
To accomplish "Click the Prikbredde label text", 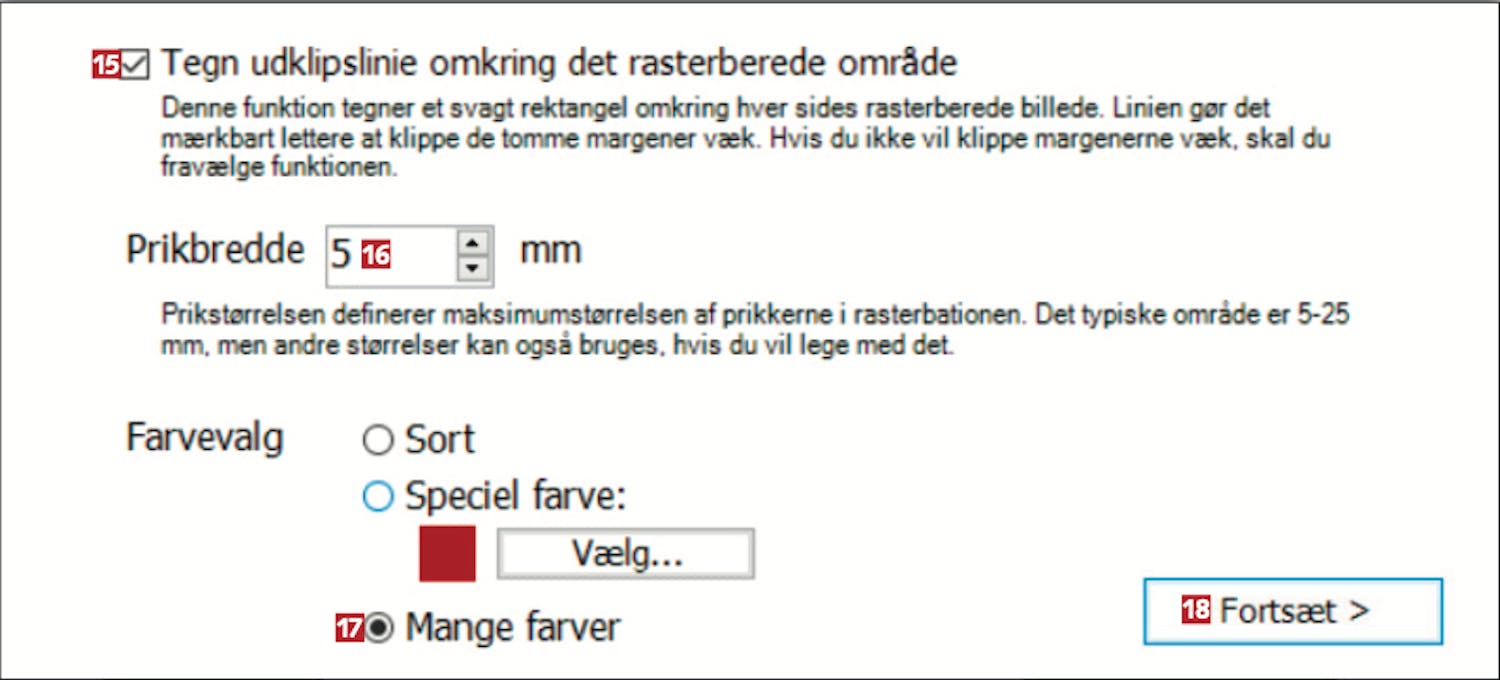I will coord(215,250).
